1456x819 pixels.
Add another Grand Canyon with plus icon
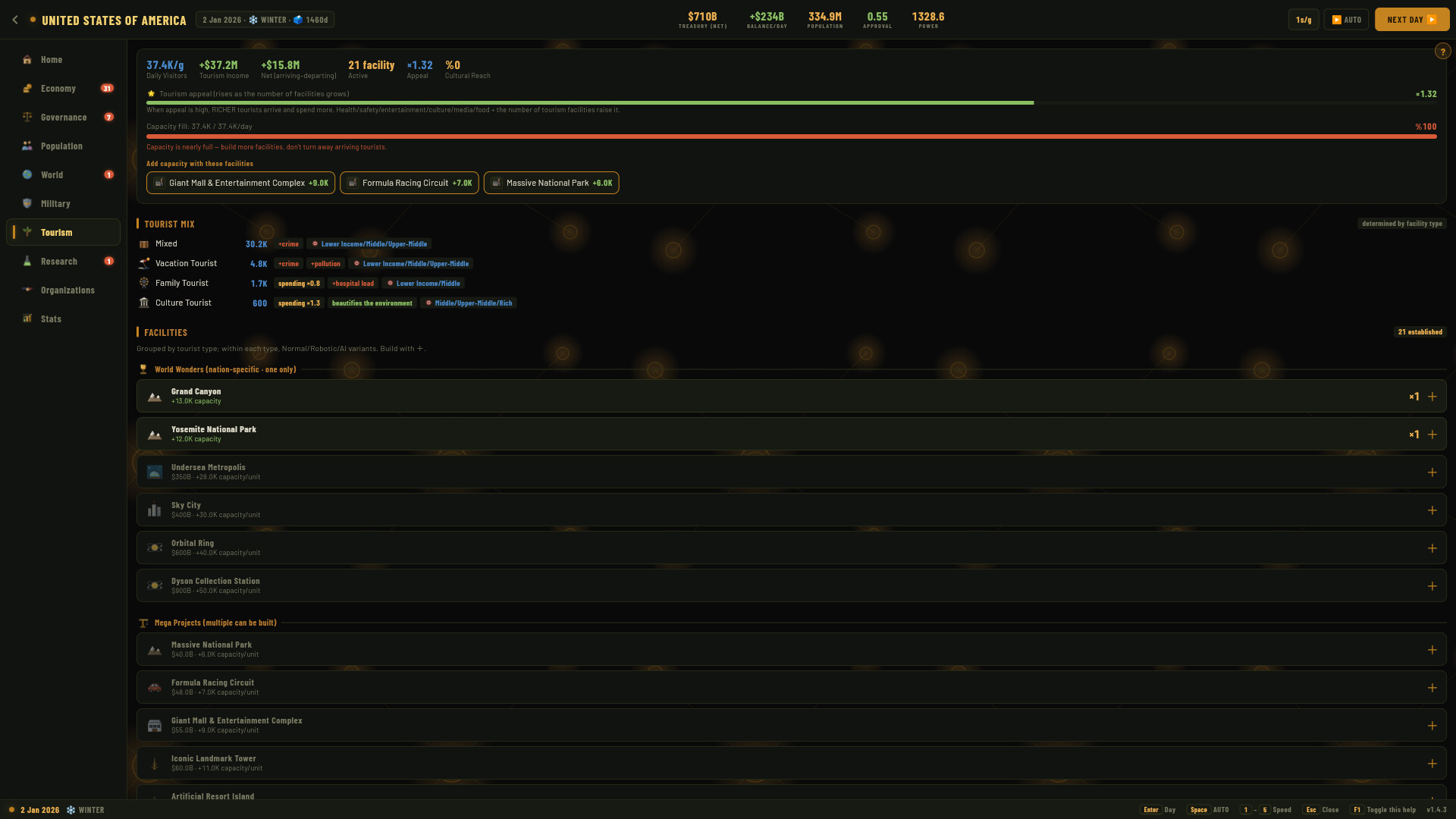coord(1432,397)
